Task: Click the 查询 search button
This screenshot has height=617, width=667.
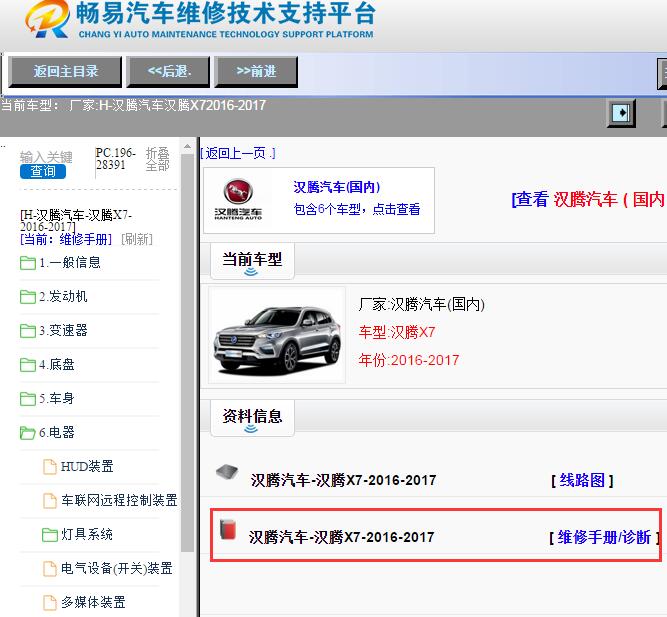Action: (x=43, y=171)
